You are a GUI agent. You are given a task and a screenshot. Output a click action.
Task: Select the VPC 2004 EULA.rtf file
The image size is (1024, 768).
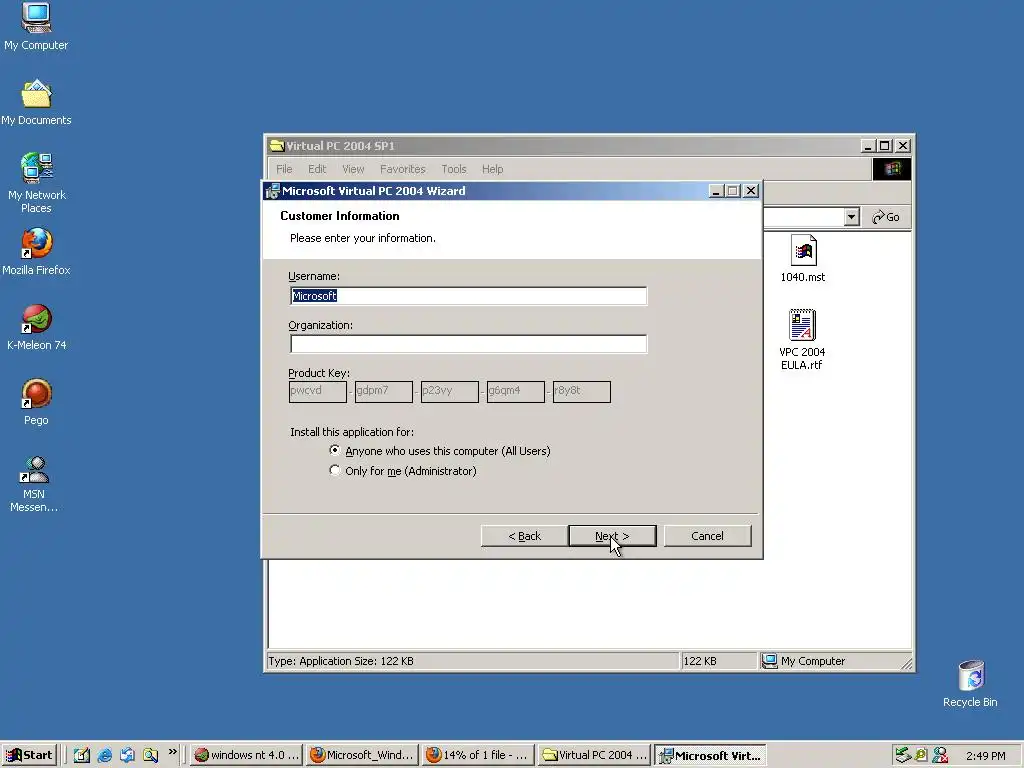[802, 340]
